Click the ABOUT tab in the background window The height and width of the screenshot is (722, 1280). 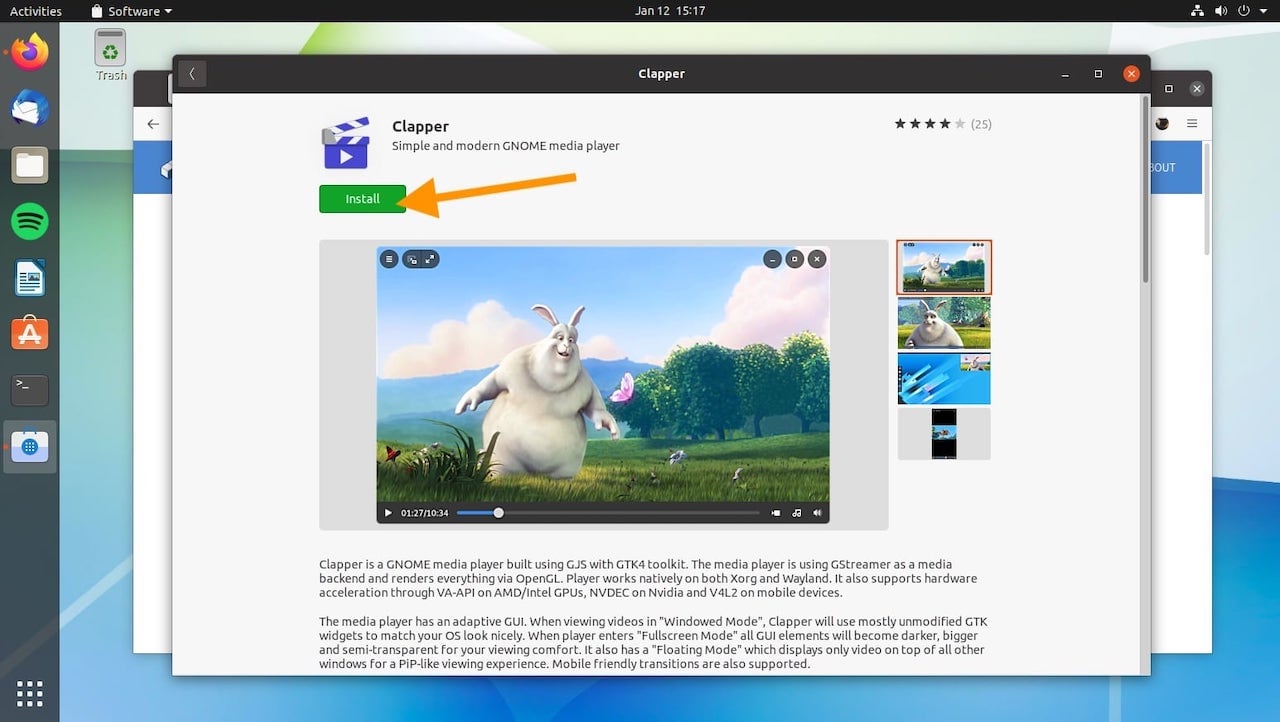click(x=1163, y=168)
